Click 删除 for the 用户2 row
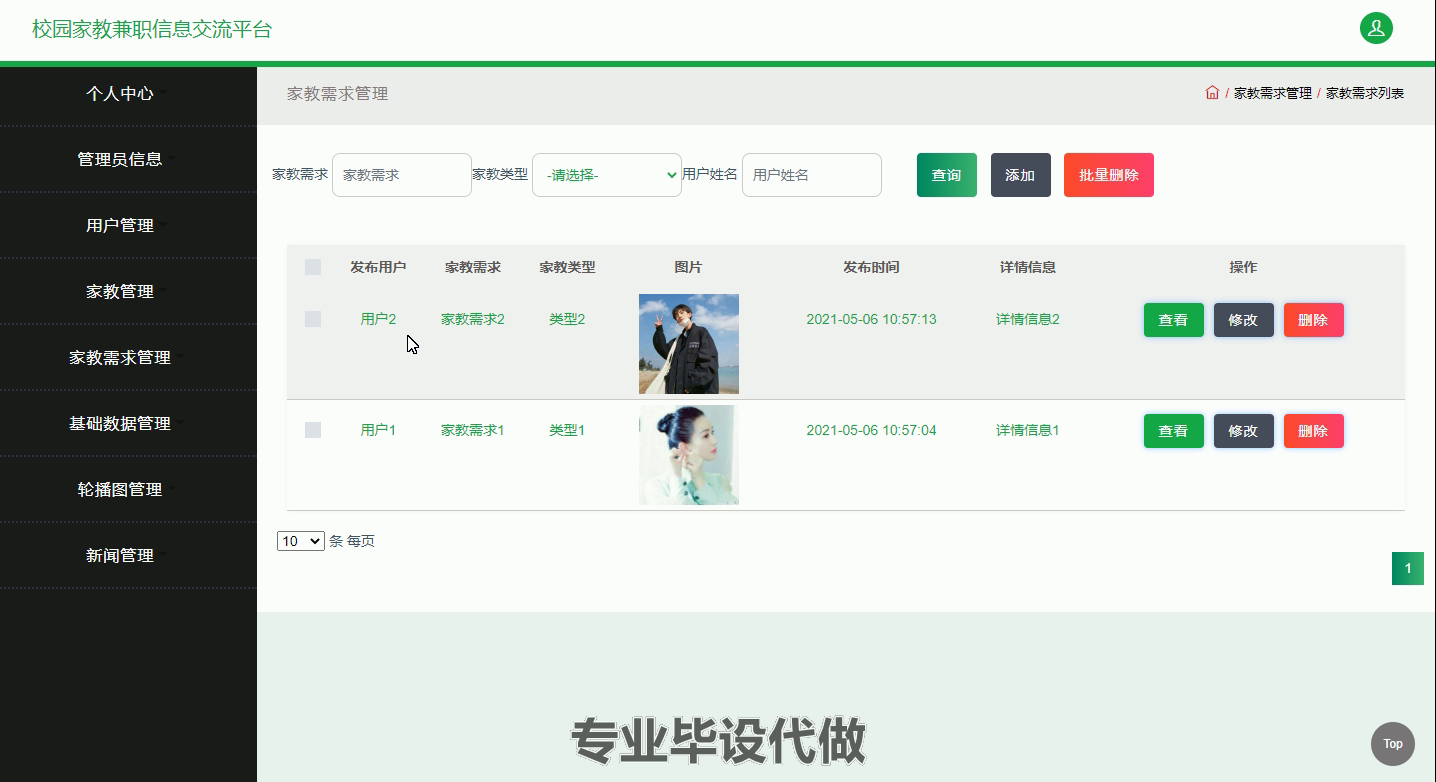1436x782 pixels. (1314, 320)
